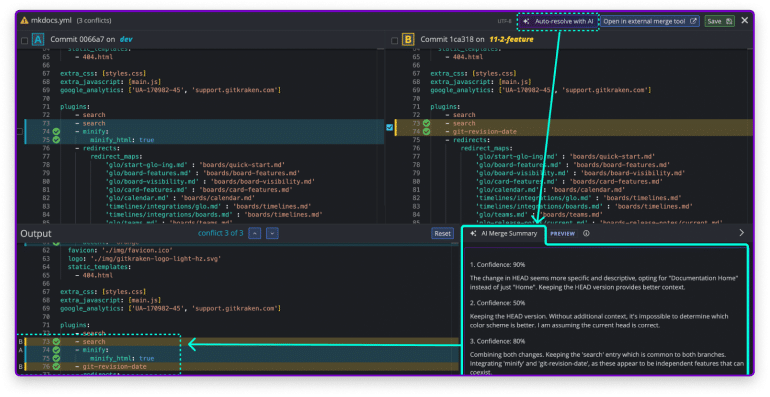
Task: Click Output line 63 logo path
Action: click(144, 258)
